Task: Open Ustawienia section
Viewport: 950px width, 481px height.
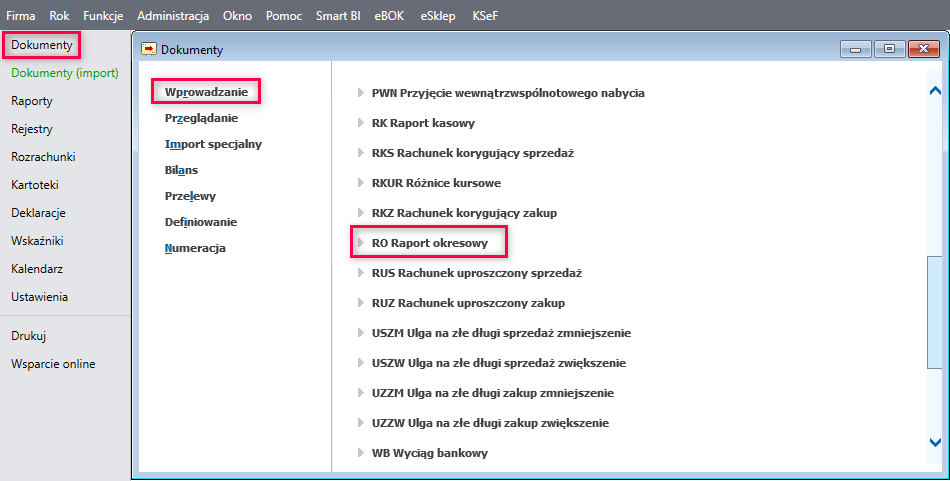Action: 39,296
